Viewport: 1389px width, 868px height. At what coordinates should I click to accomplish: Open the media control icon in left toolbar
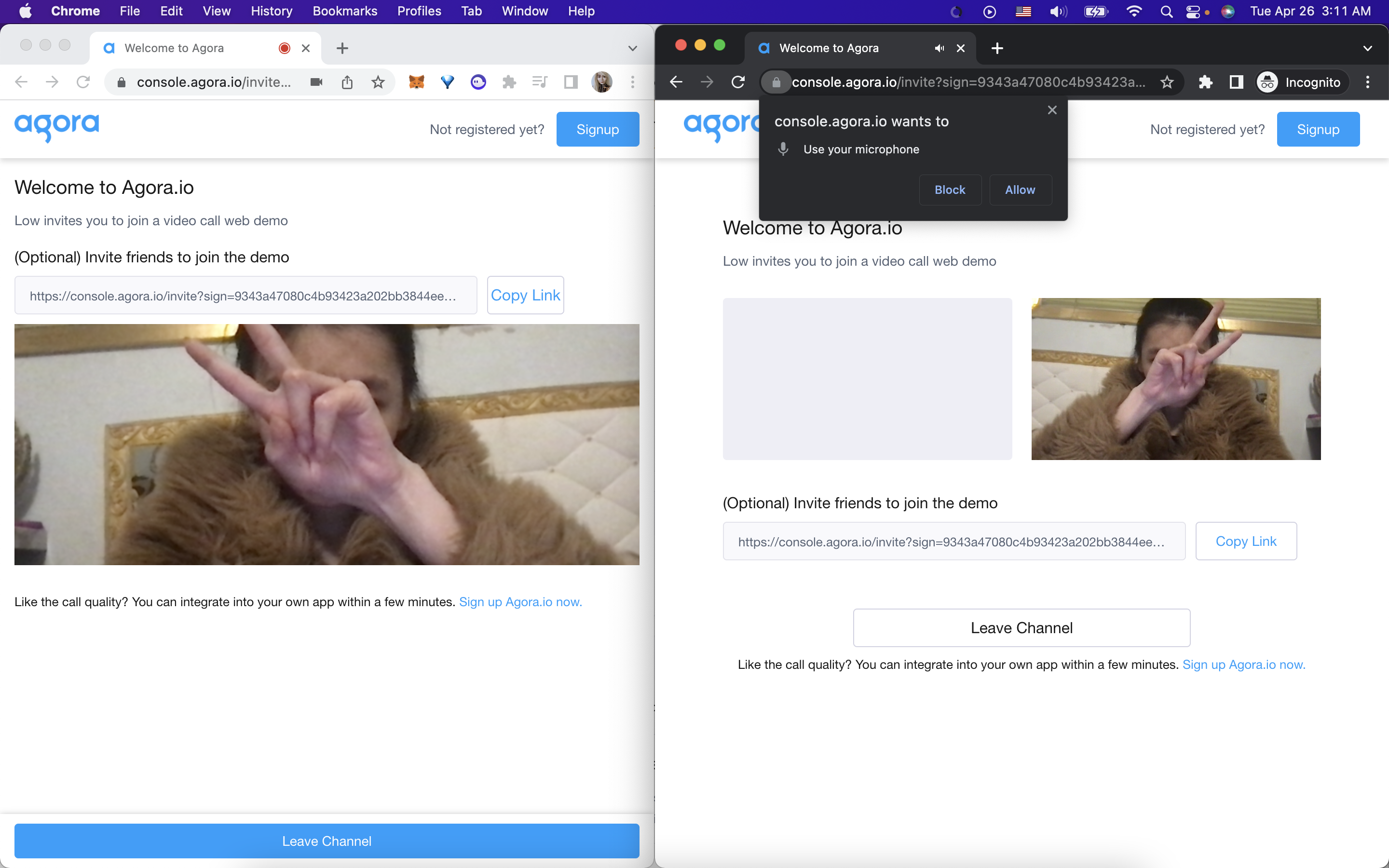(540, 82)
